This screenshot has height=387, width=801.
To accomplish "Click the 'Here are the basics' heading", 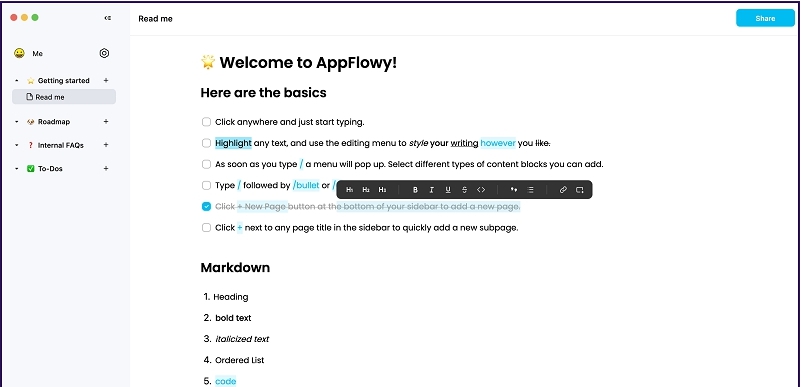I will (x=263, y=92).
